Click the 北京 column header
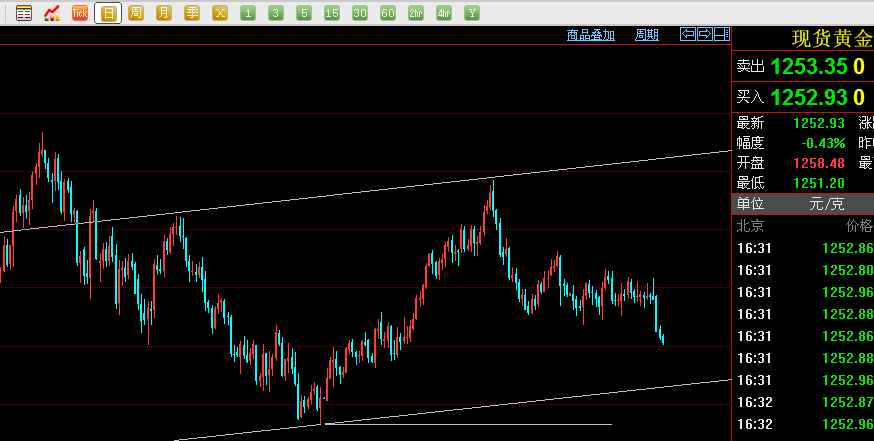This screenshot has height=441, width=874. click(x=750, y=226)
